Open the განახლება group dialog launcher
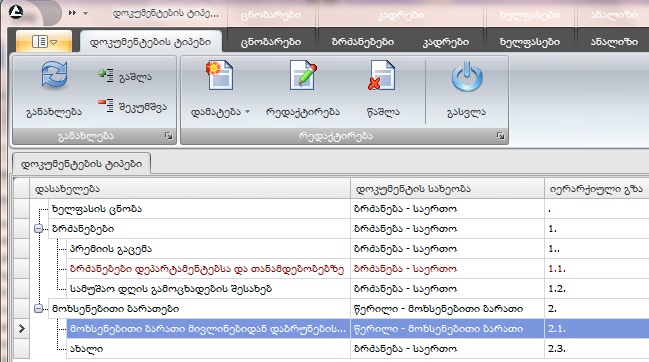 click(x=168, y=136)
